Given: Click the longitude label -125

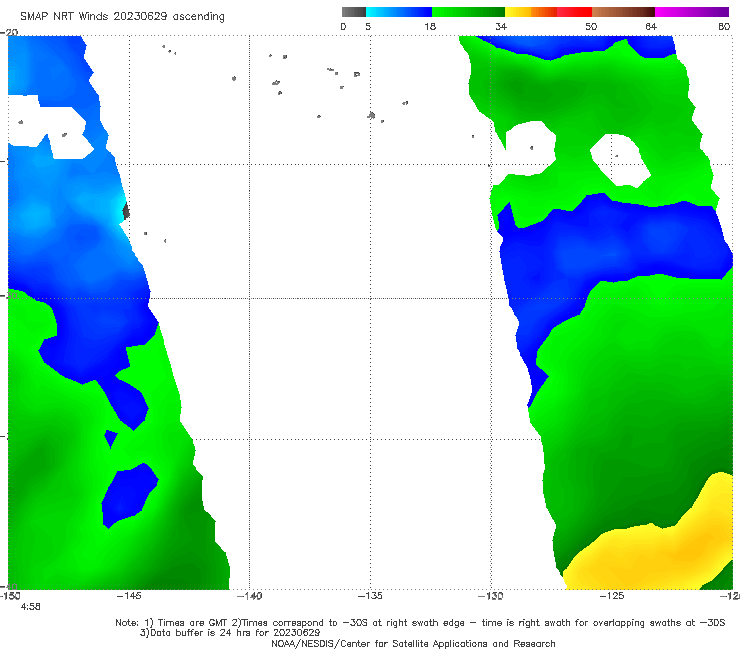Looking at the screenshot, I should [612, 596].
